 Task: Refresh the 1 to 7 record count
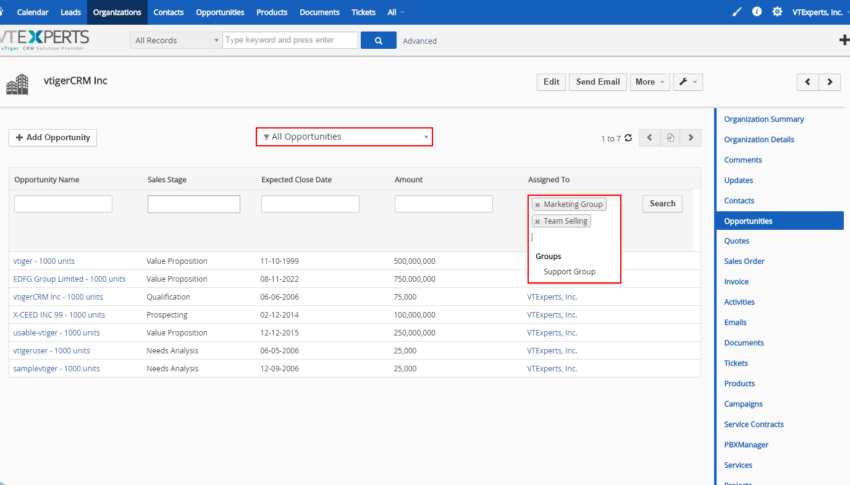pos(628,138)
